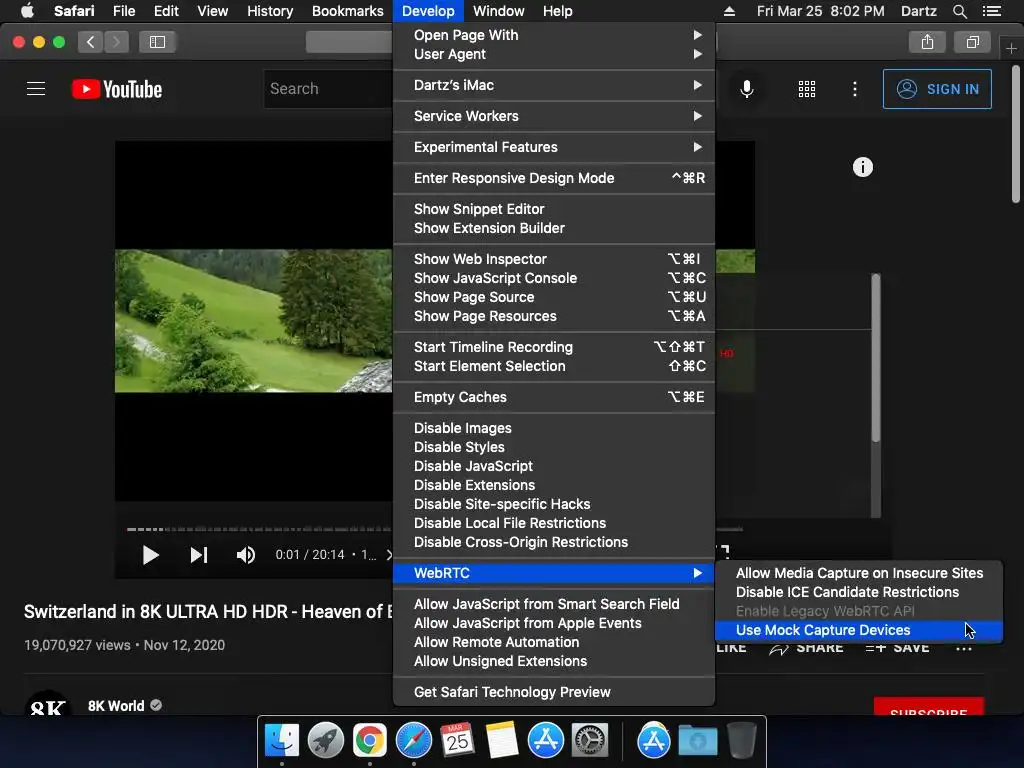Select Enter Responsive Design Mode
This screenshot has height=768, width=1024.
(554, 178)
